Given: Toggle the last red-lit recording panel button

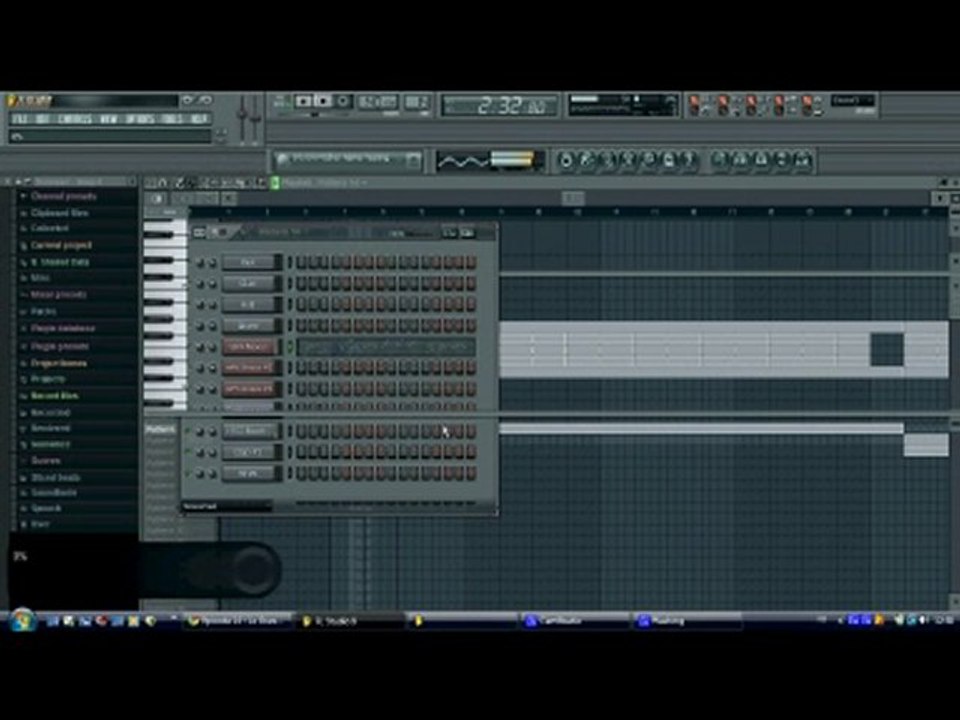Looking at the screenshot, I should point(808,102).
